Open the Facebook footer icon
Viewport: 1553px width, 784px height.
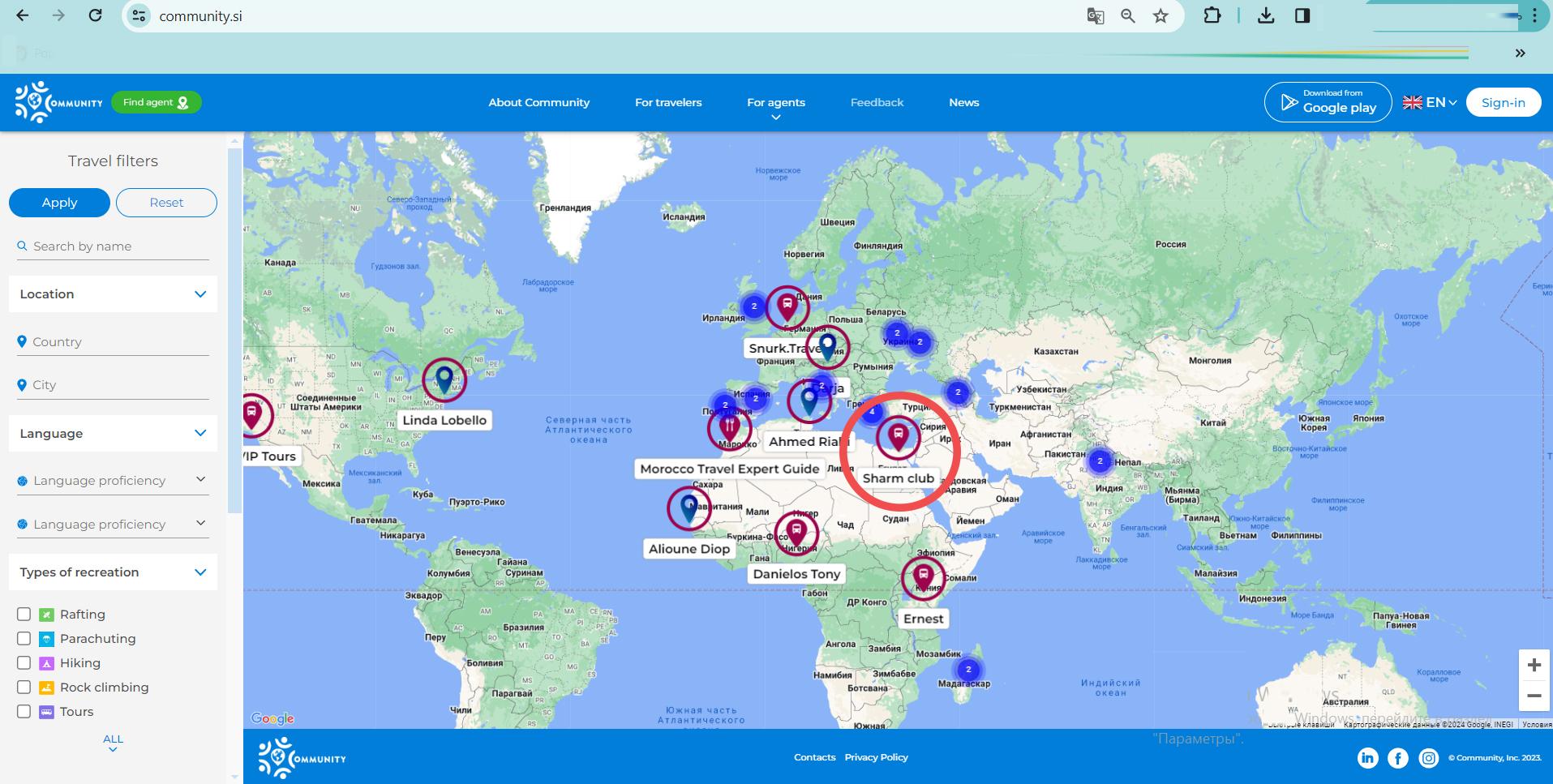(1398, 758)
